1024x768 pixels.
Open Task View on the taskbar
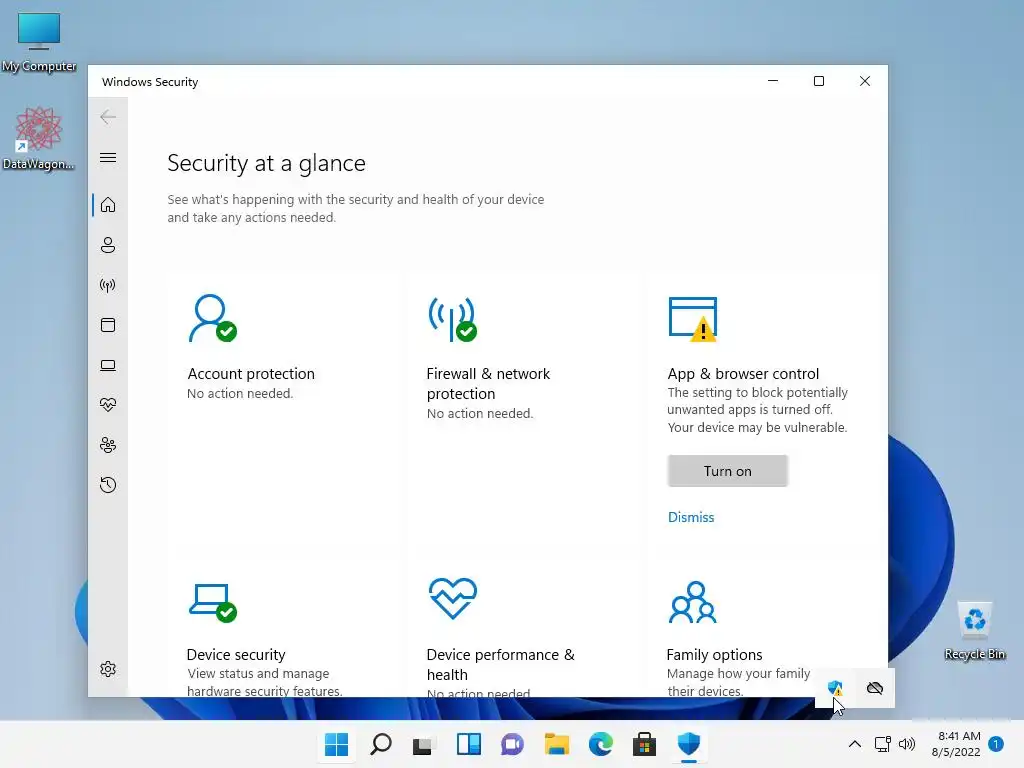point(423,744)
